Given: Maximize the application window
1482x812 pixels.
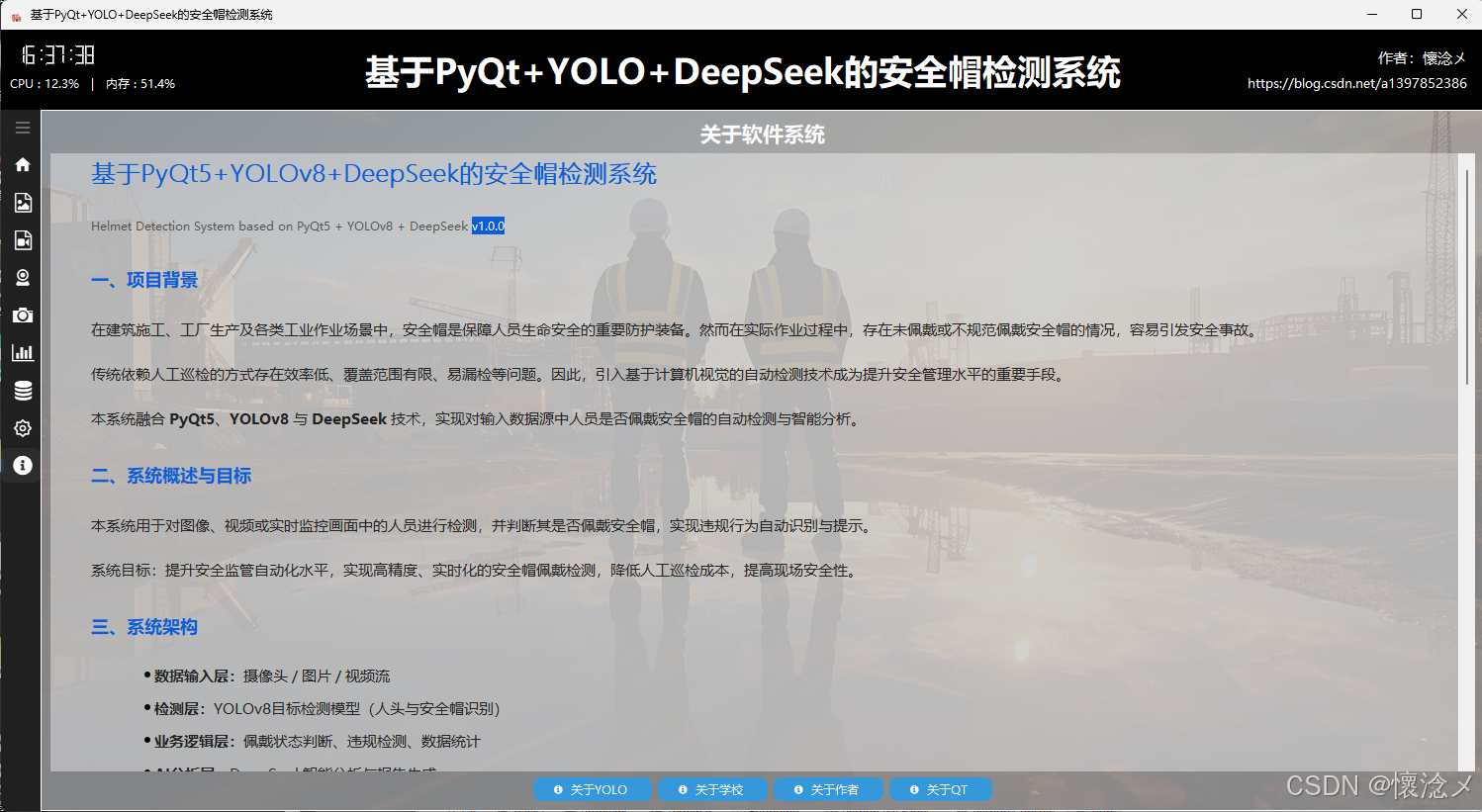Looking at the screenshot, I should [1417, 14].
